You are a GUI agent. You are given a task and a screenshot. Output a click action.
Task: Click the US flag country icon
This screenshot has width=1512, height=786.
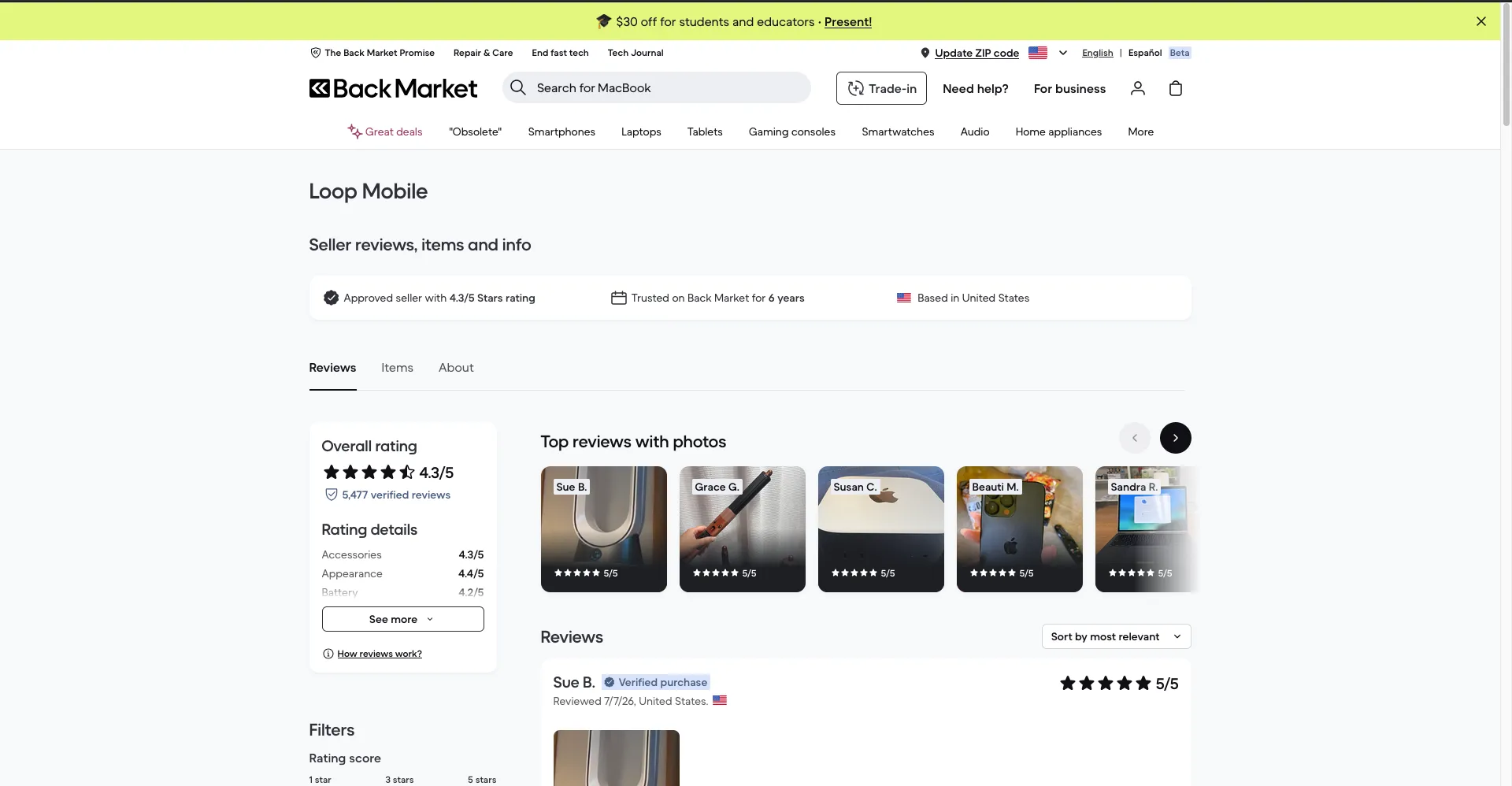[x=1038, y=53]
